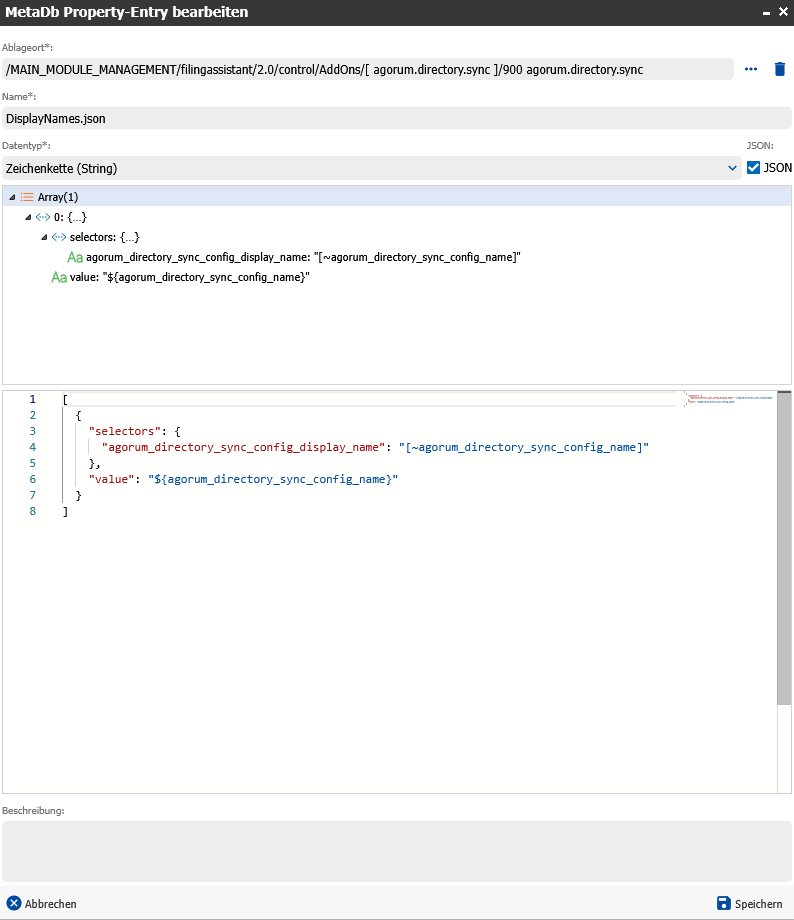Click the Ablageort* label
794x920 pixels.
[28, 48]
